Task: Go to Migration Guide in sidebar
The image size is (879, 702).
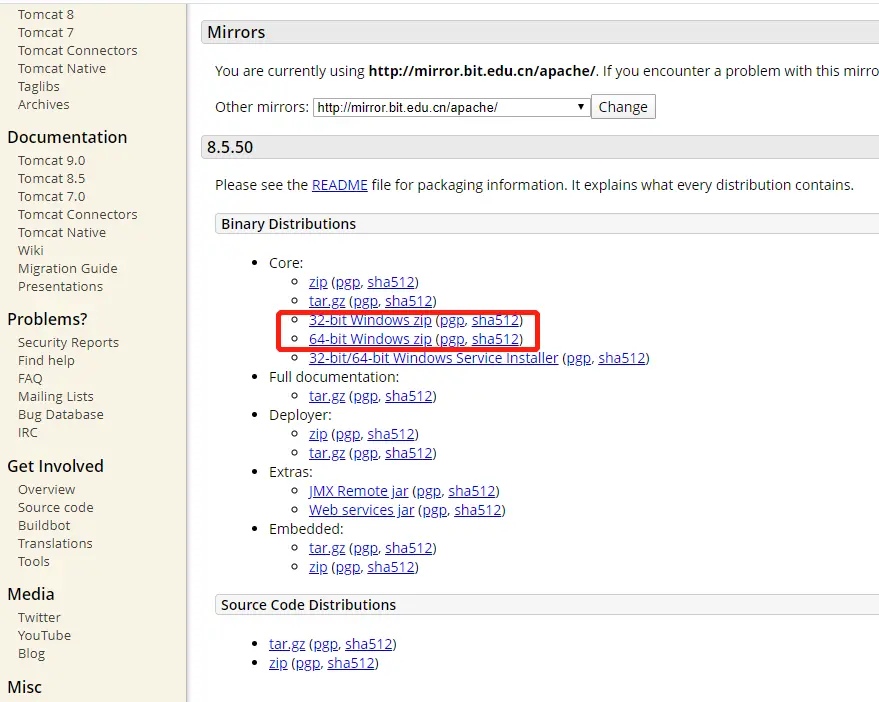Action: [68, 269]
